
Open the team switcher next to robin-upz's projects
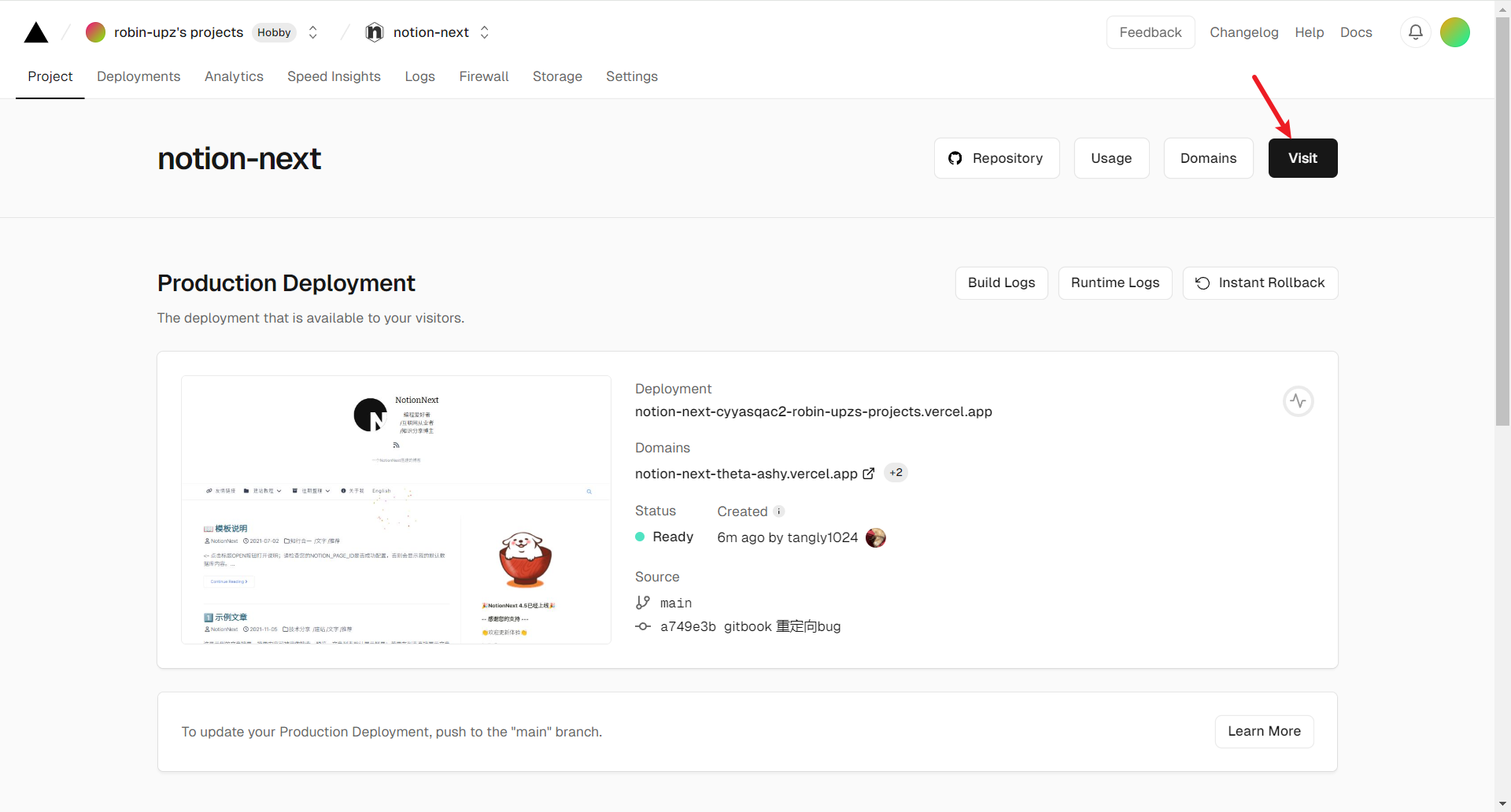point(312,32)
